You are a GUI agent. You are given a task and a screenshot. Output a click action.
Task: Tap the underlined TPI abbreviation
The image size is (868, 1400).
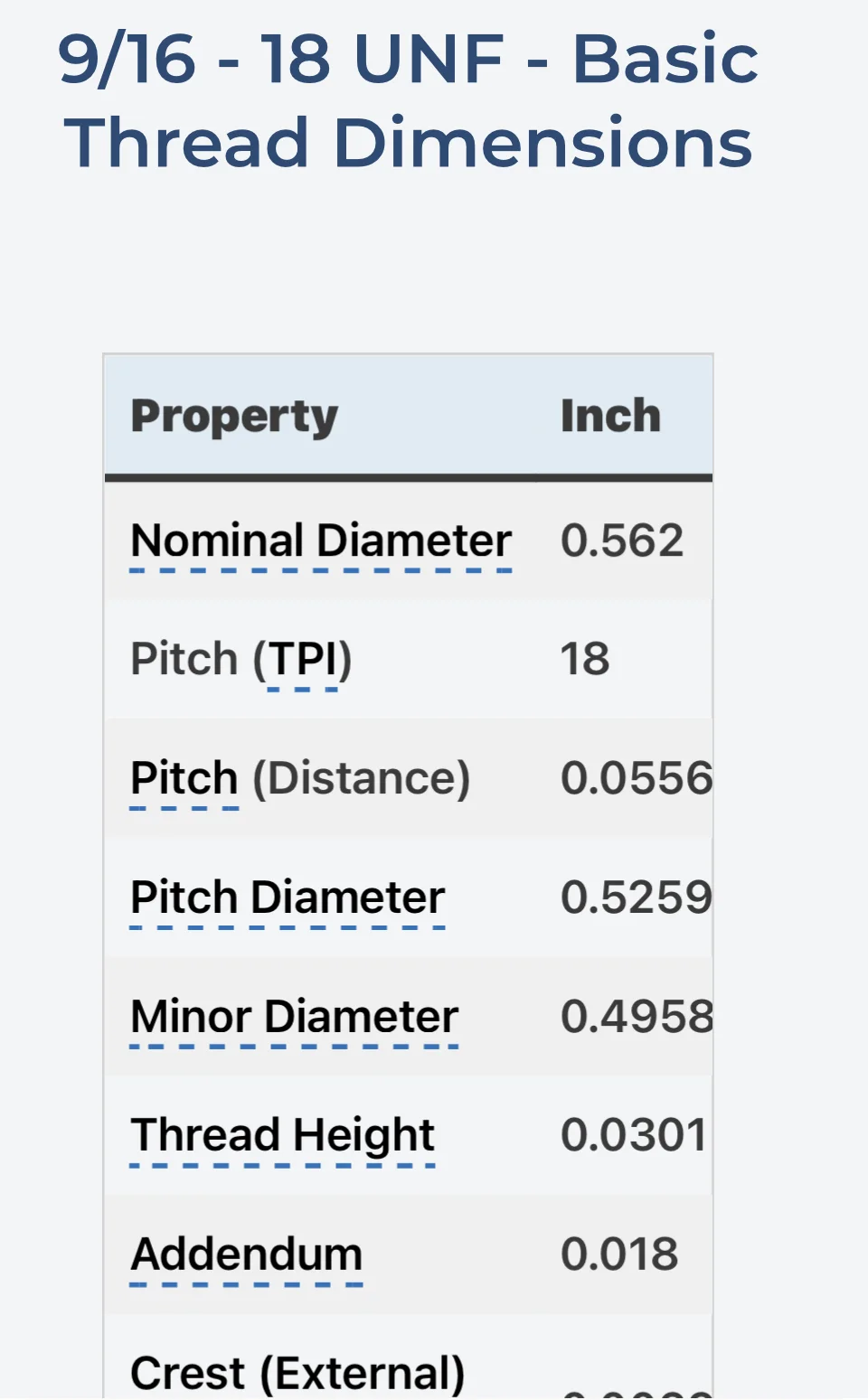pyautogui.click(x=303, y=659)
